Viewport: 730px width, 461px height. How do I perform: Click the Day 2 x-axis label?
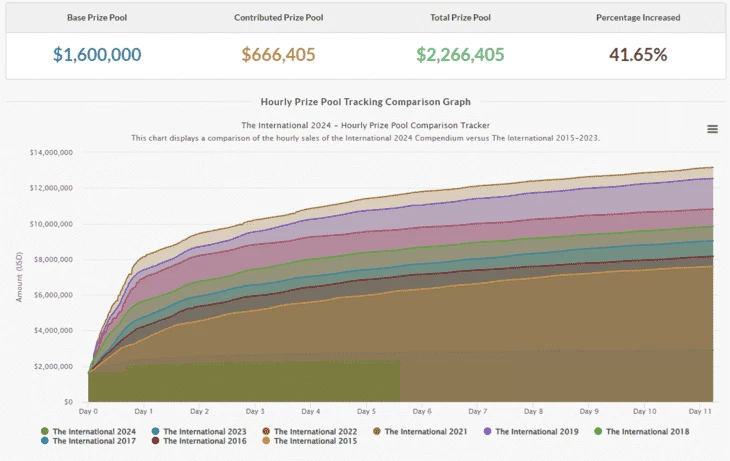tap(199, 411)
